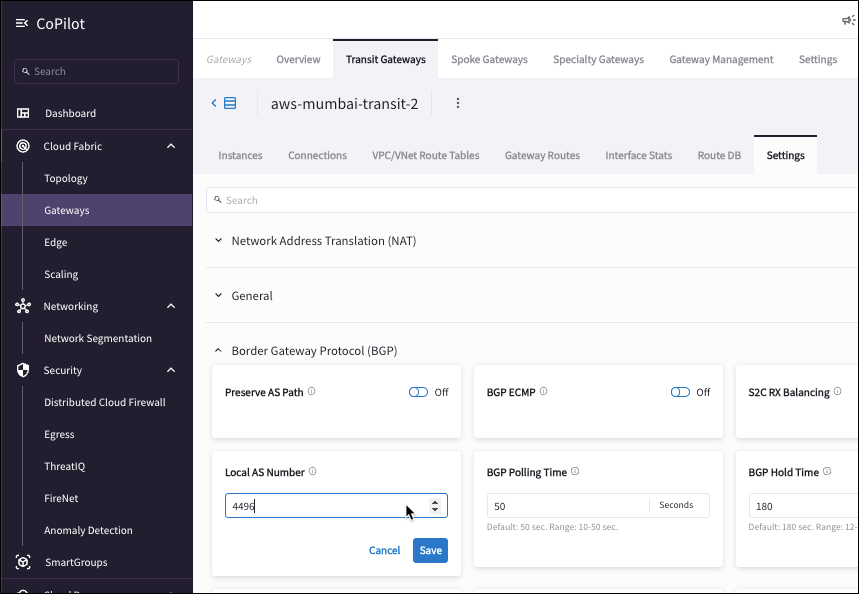Click the info icon next to Local AS Number
859x594 pixels.
pos(313,472)
